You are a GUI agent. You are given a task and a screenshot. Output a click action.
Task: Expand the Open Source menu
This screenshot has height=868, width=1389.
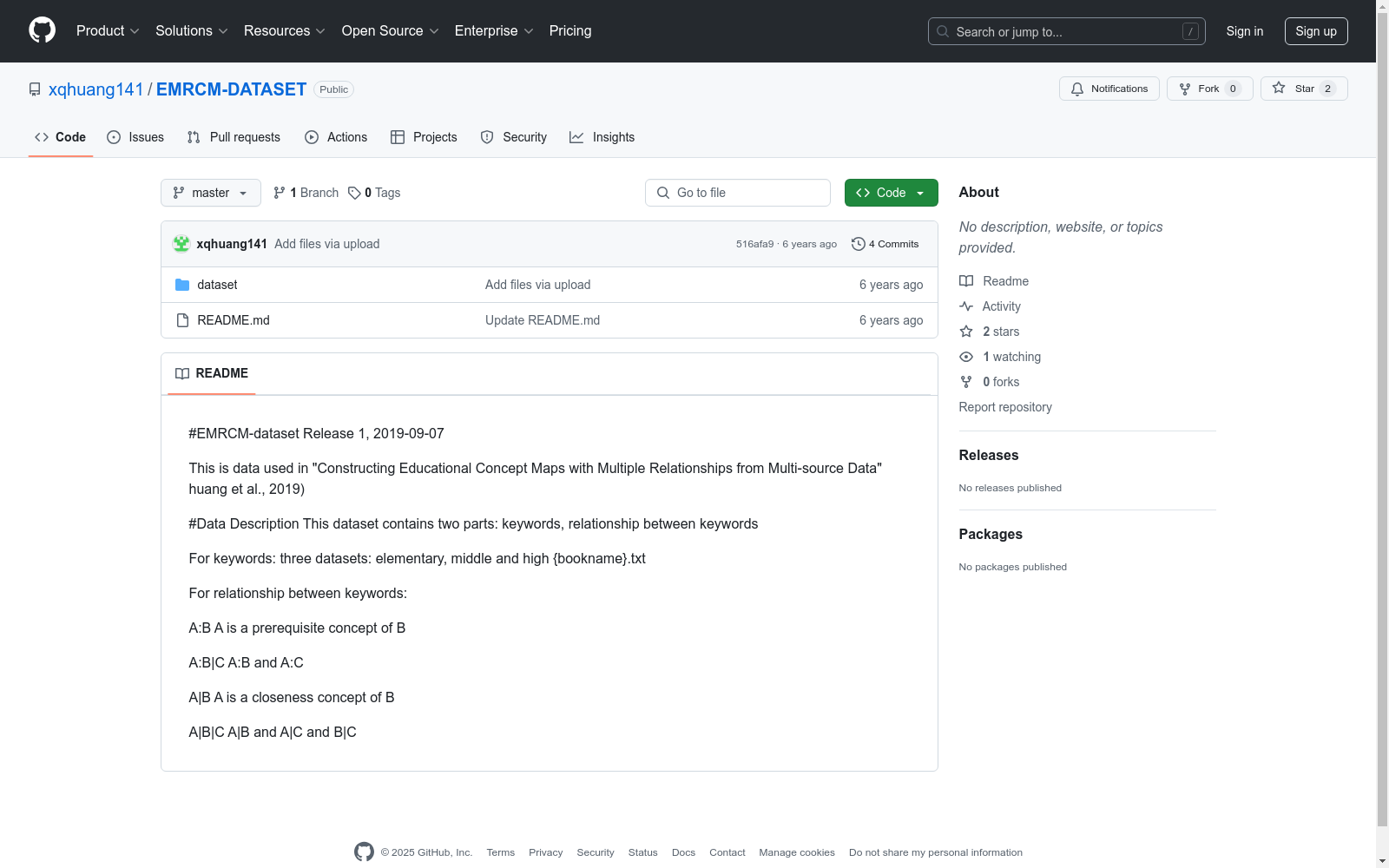click(x=391, y=30)
